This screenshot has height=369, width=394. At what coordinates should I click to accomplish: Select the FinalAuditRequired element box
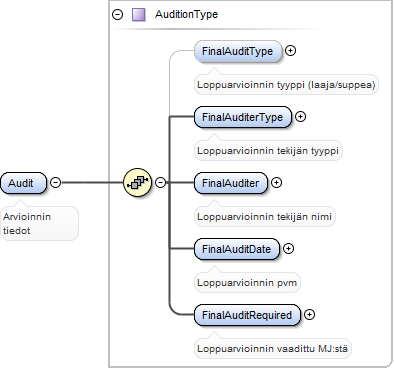[x=248, y=315]
